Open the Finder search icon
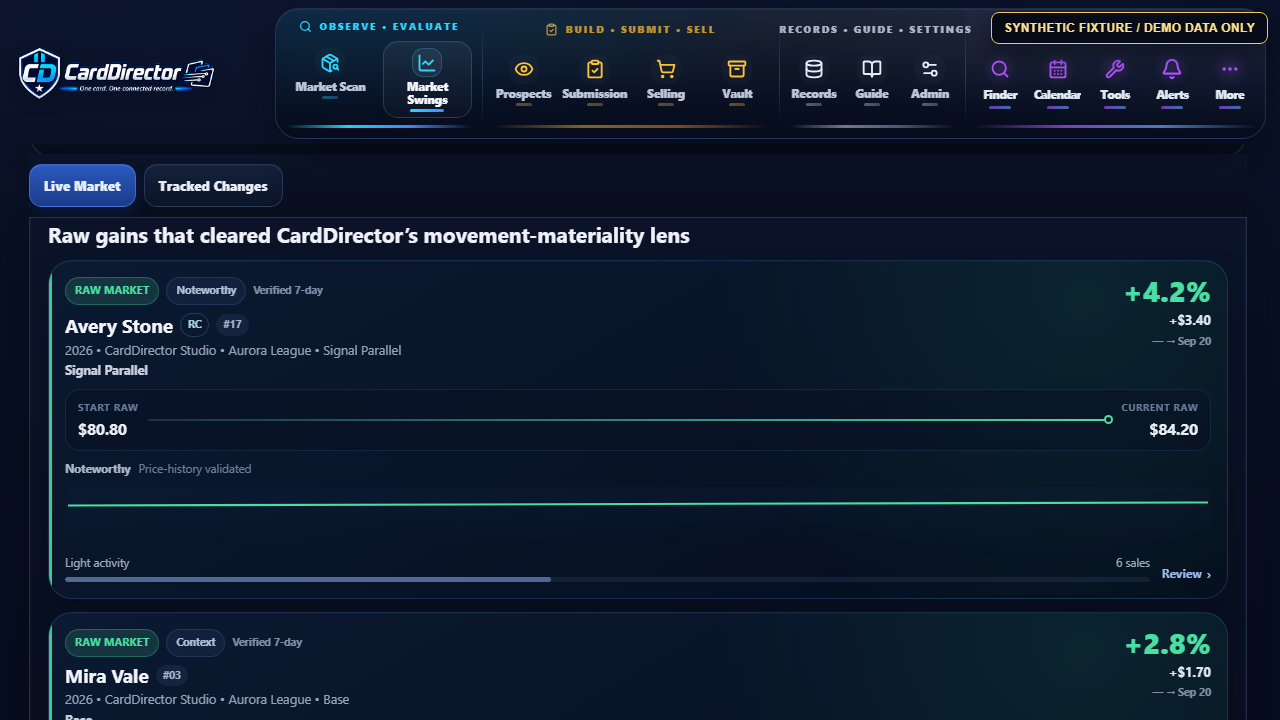 point(1000,69)
